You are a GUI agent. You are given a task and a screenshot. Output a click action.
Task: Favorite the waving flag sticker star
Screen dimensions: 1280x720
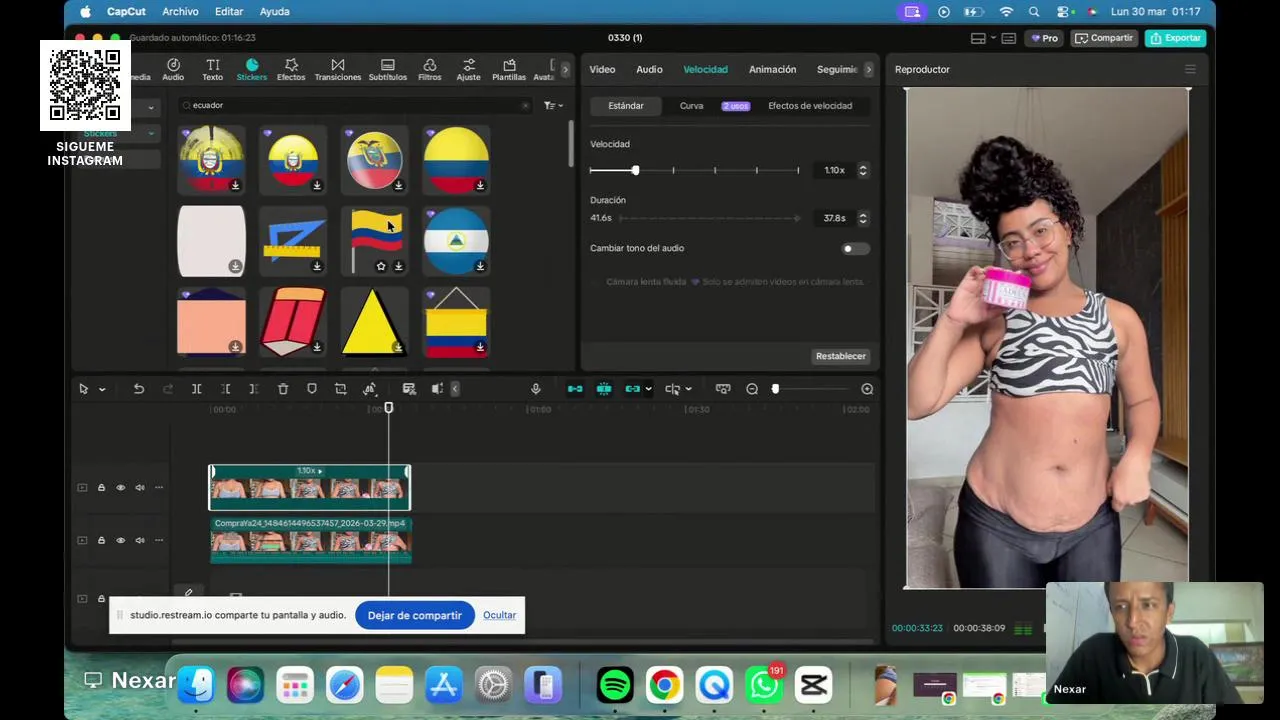coord(381,266)
